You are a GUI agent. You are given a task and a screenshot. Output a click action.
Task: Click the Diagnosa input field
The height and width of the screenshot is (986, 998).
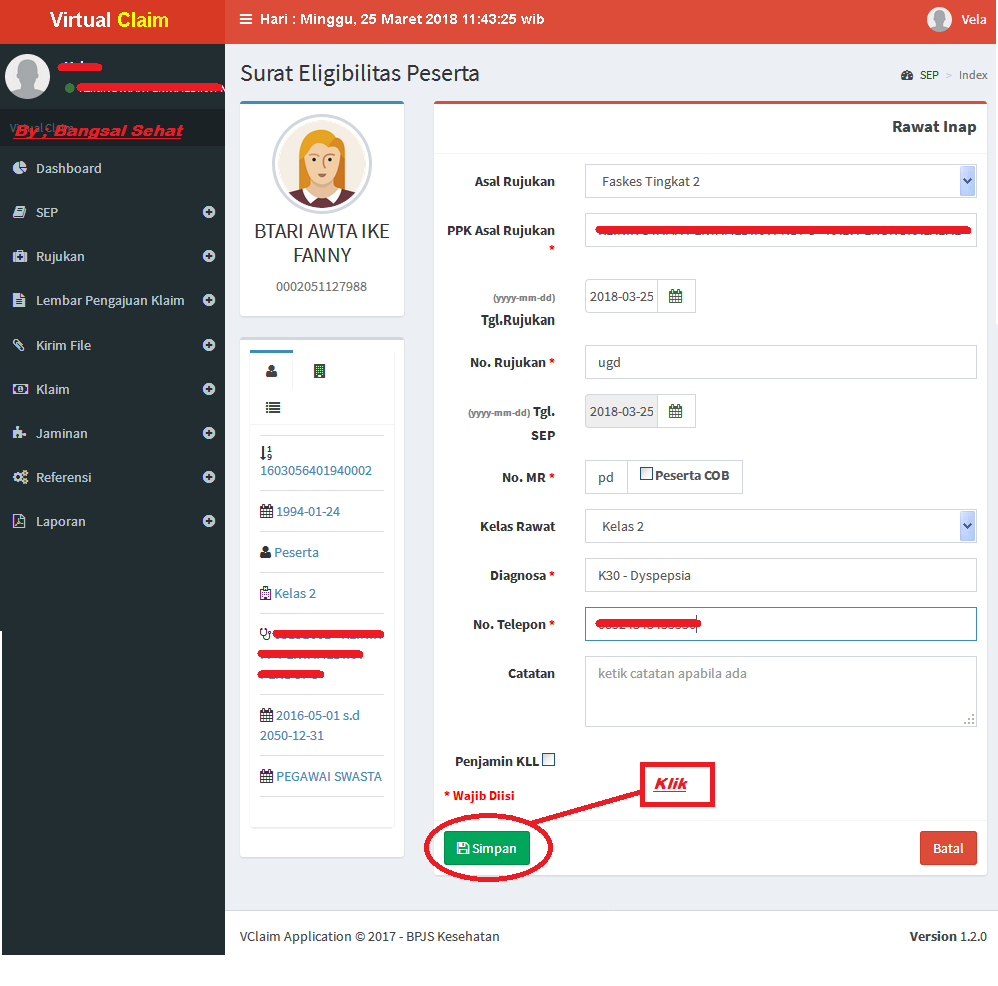(x=780, y=575)
